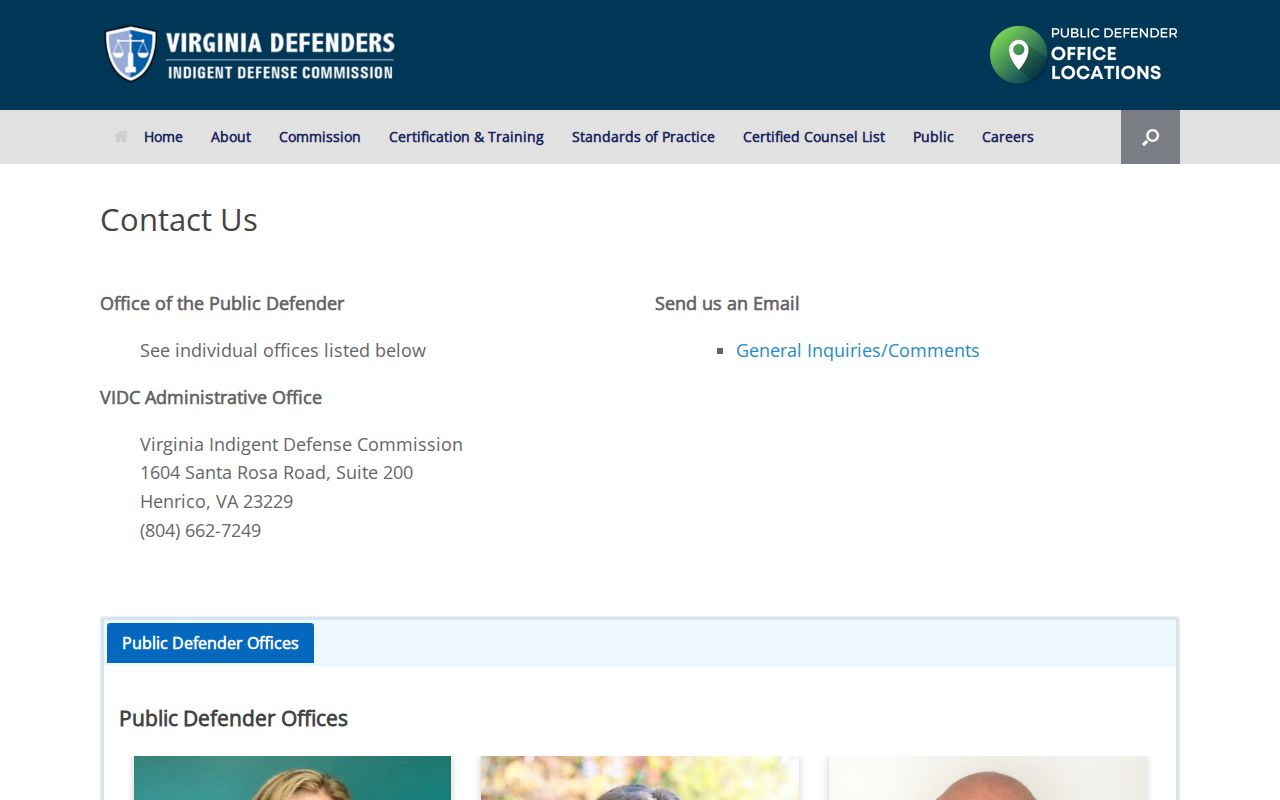Click the Office of the Public Defender heading
This screenshot has height=800, width=1280.
222,303
